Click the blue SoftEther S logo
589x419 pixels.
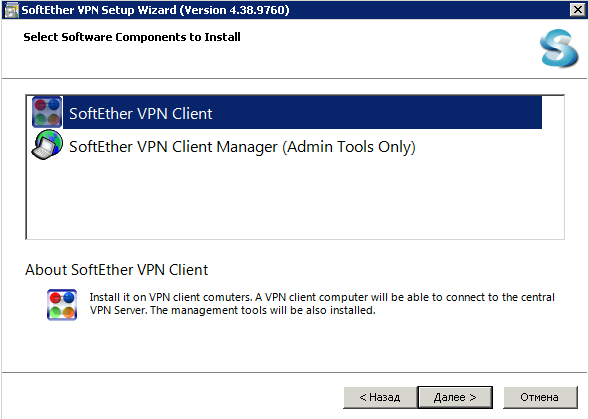point(559,48)
